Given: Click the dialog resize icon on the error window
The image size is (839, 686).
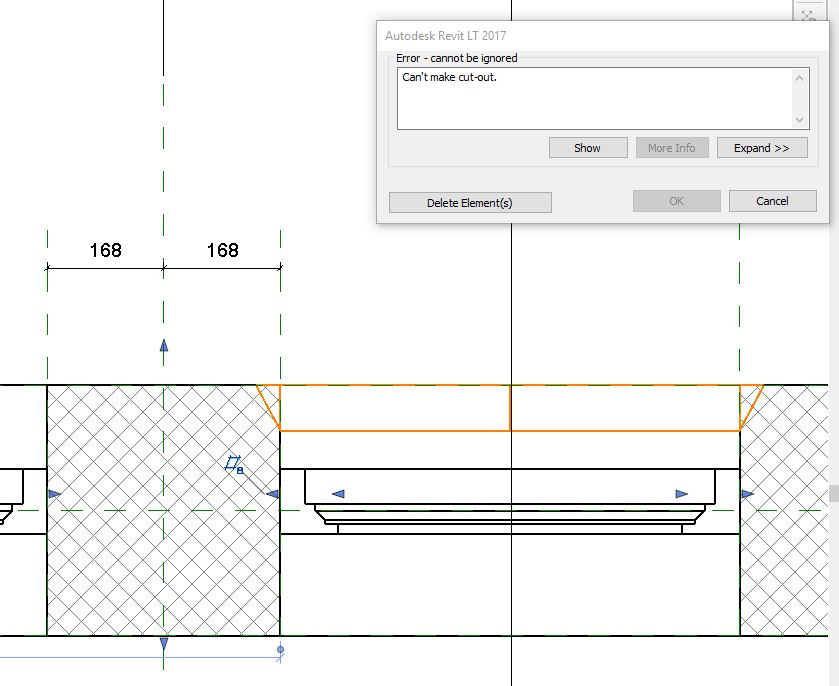Looking at the screenshot, I should click(808, 16).
